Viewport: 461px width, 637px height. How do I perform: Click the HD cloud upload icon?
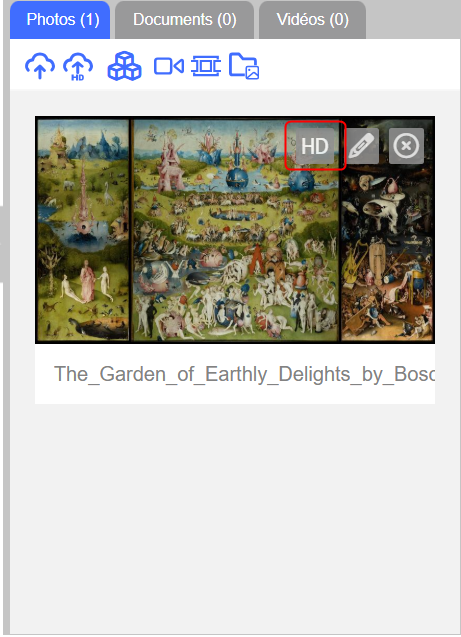tap(78, 66)
